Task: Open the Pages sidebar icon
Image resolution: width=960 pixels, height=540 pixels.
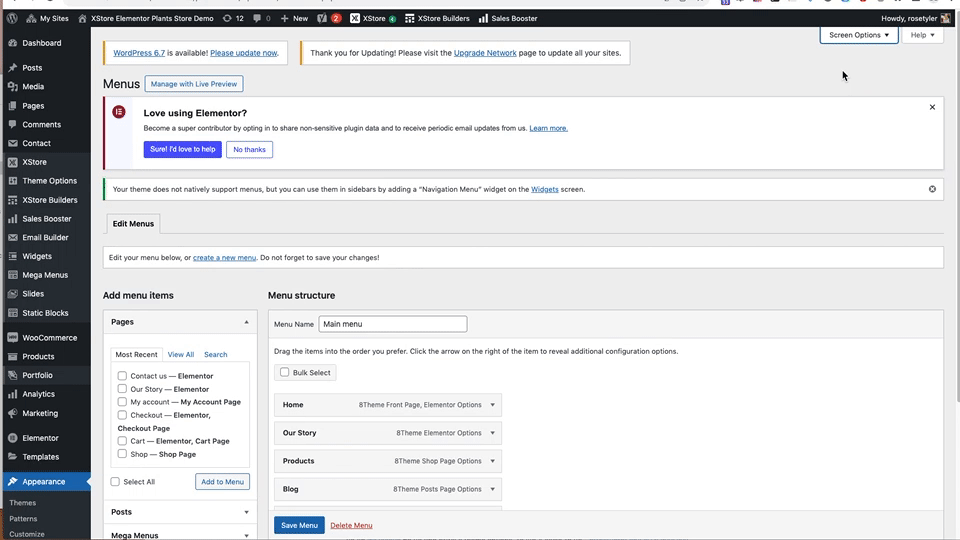Action: click(13, 106)
